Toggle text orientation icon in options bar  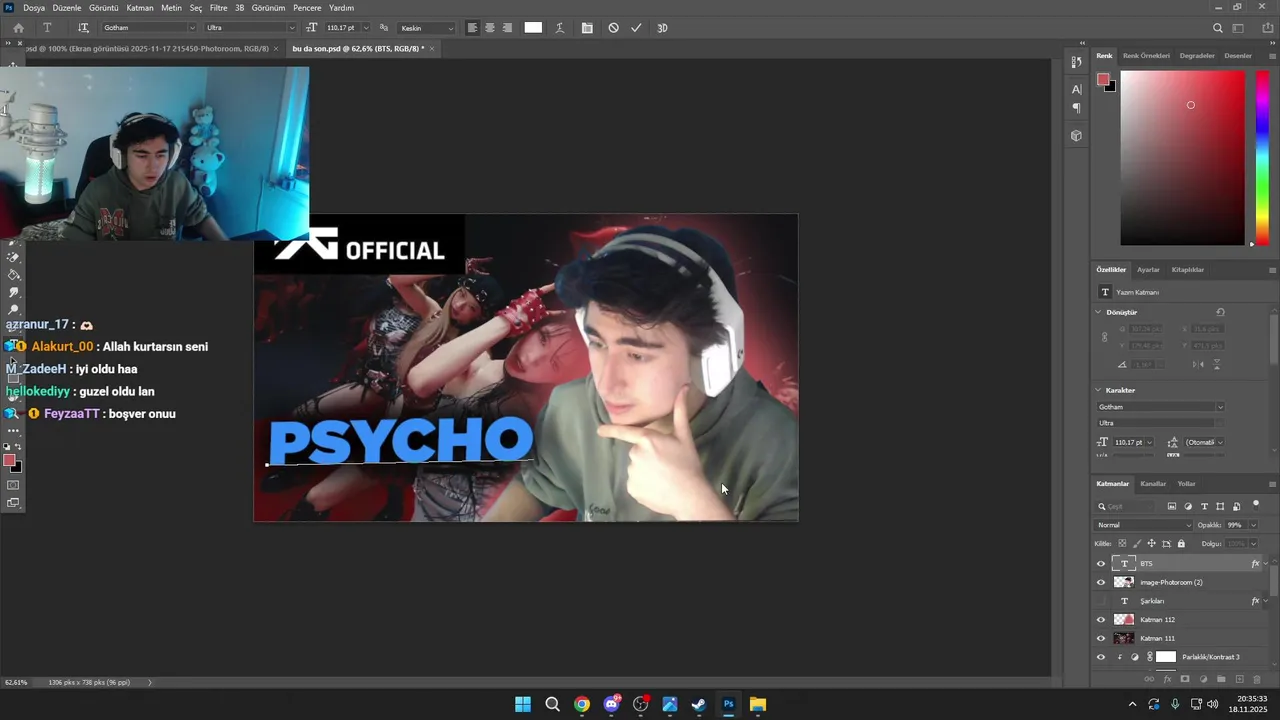83,28
